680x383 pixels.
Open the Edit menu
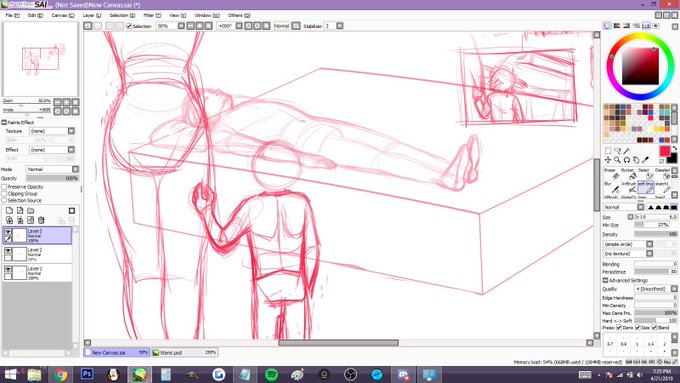(x=35, y=15)
